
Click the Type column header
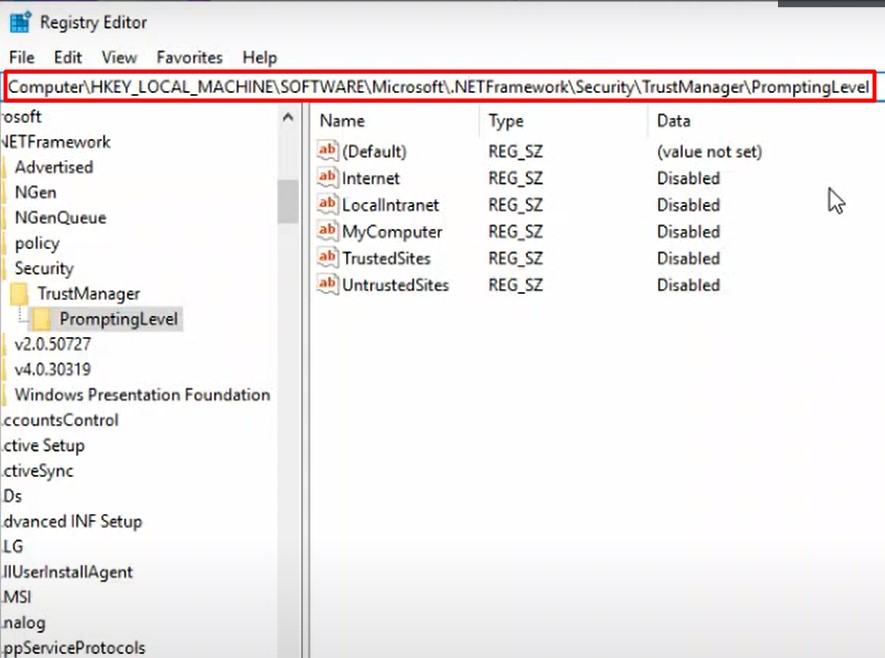(506, 121)
